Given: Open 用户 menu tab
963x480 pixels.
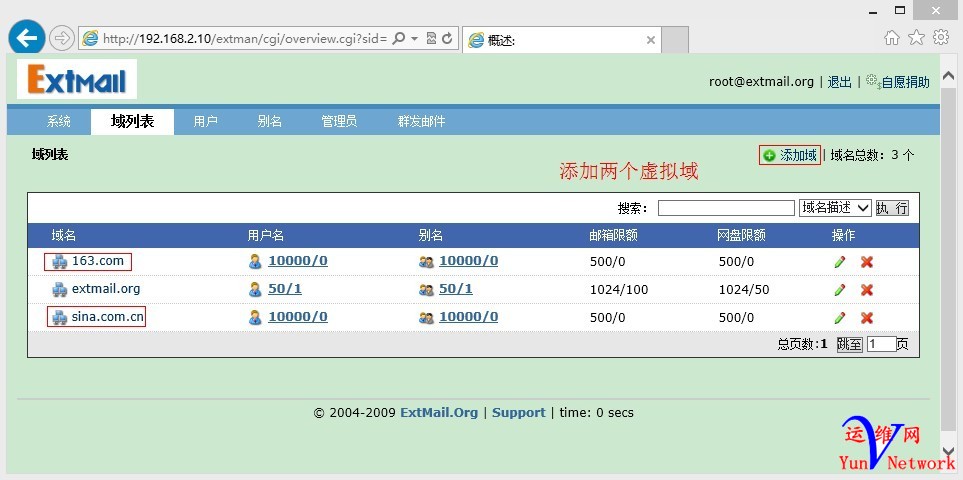Looking at the screenshot, I should pos(205,122).
